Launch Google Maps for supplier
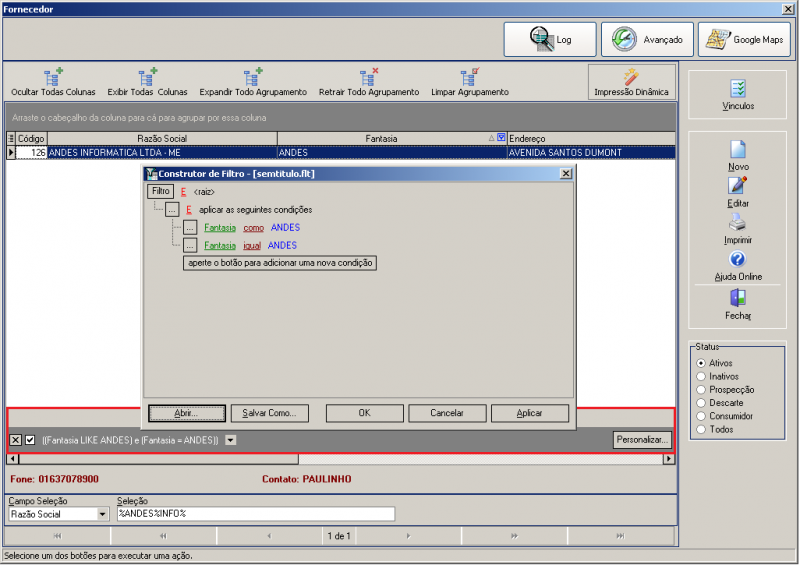 click(744, 39)
